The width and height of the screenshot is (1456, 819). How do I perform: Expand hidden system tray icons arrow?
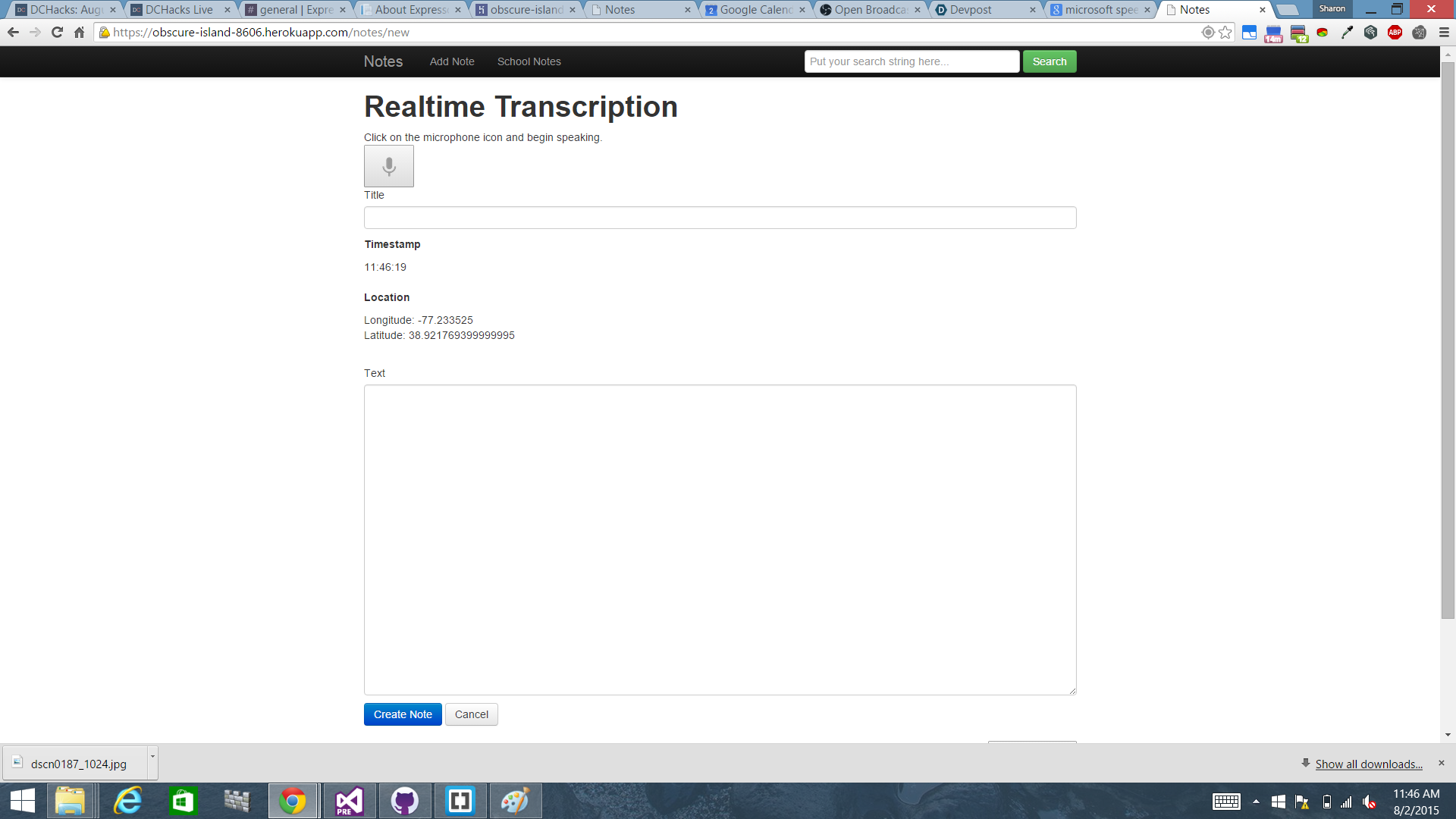pyautogui.click(x=1256, y=802)
